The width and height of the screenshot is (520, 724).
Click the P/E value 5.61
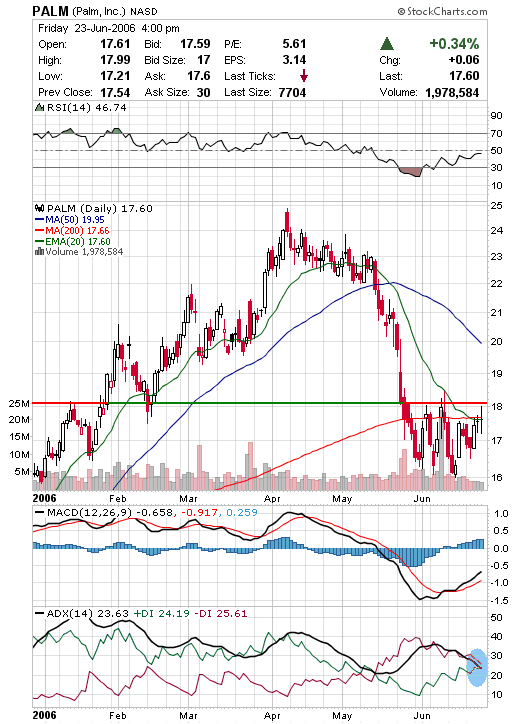point(294,44)
